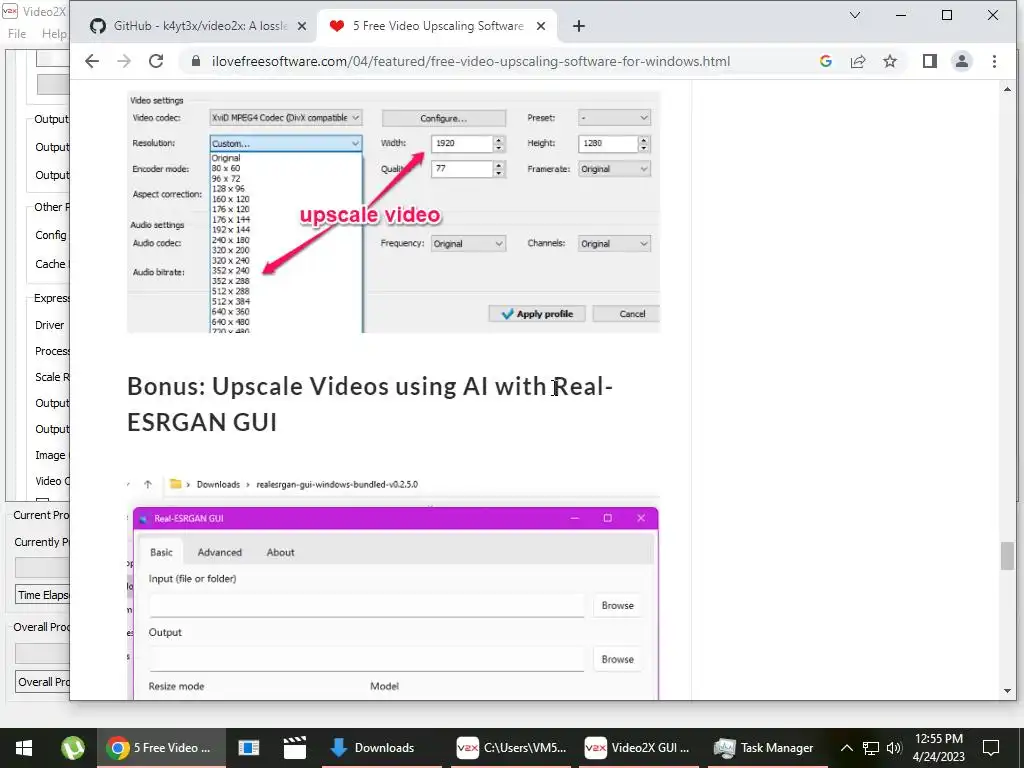Select the 5 Free Video Upscaling Software tab
Image resolution: width=1024 pixels, height=768 pixels.
click(438, 26)
